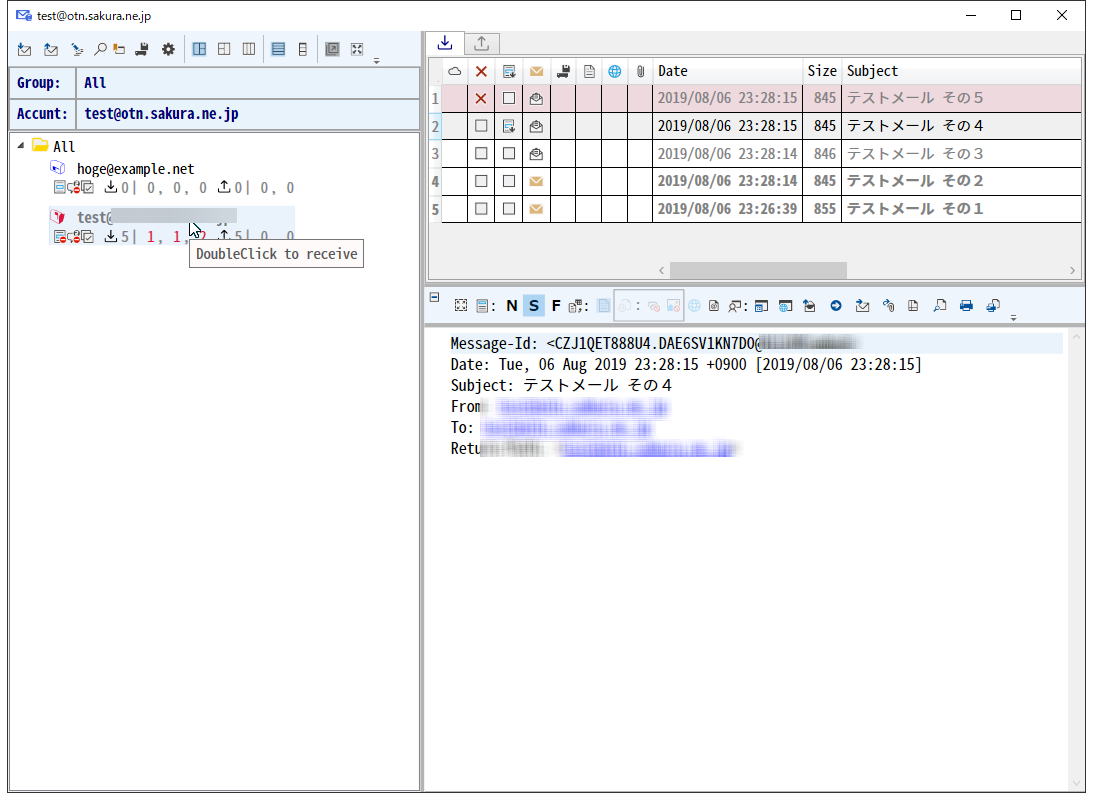Click the cloud column header icon
Screen dimensions: 1093x800
[x=454, y=71]
